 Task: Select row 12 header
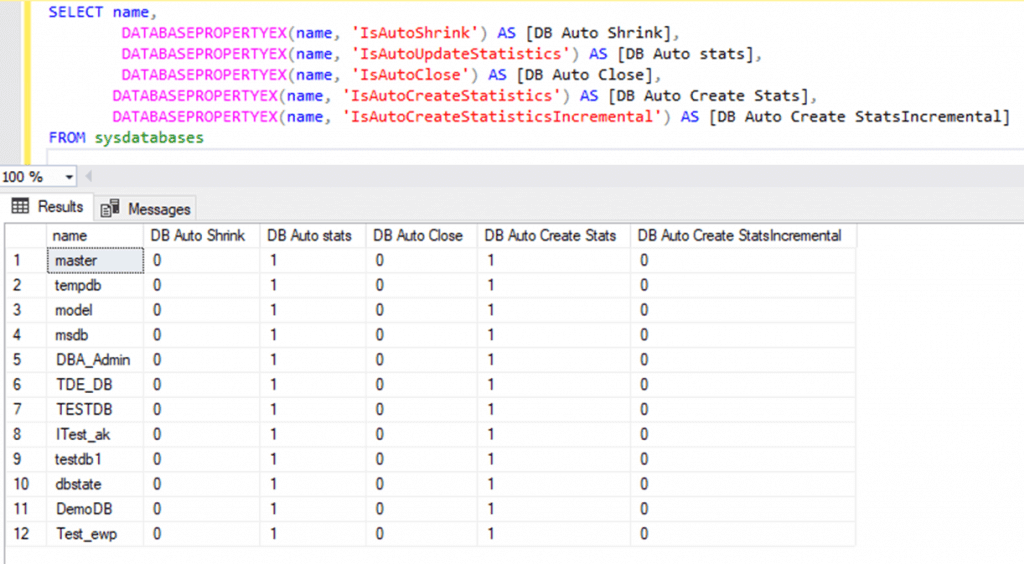point(22,534)
